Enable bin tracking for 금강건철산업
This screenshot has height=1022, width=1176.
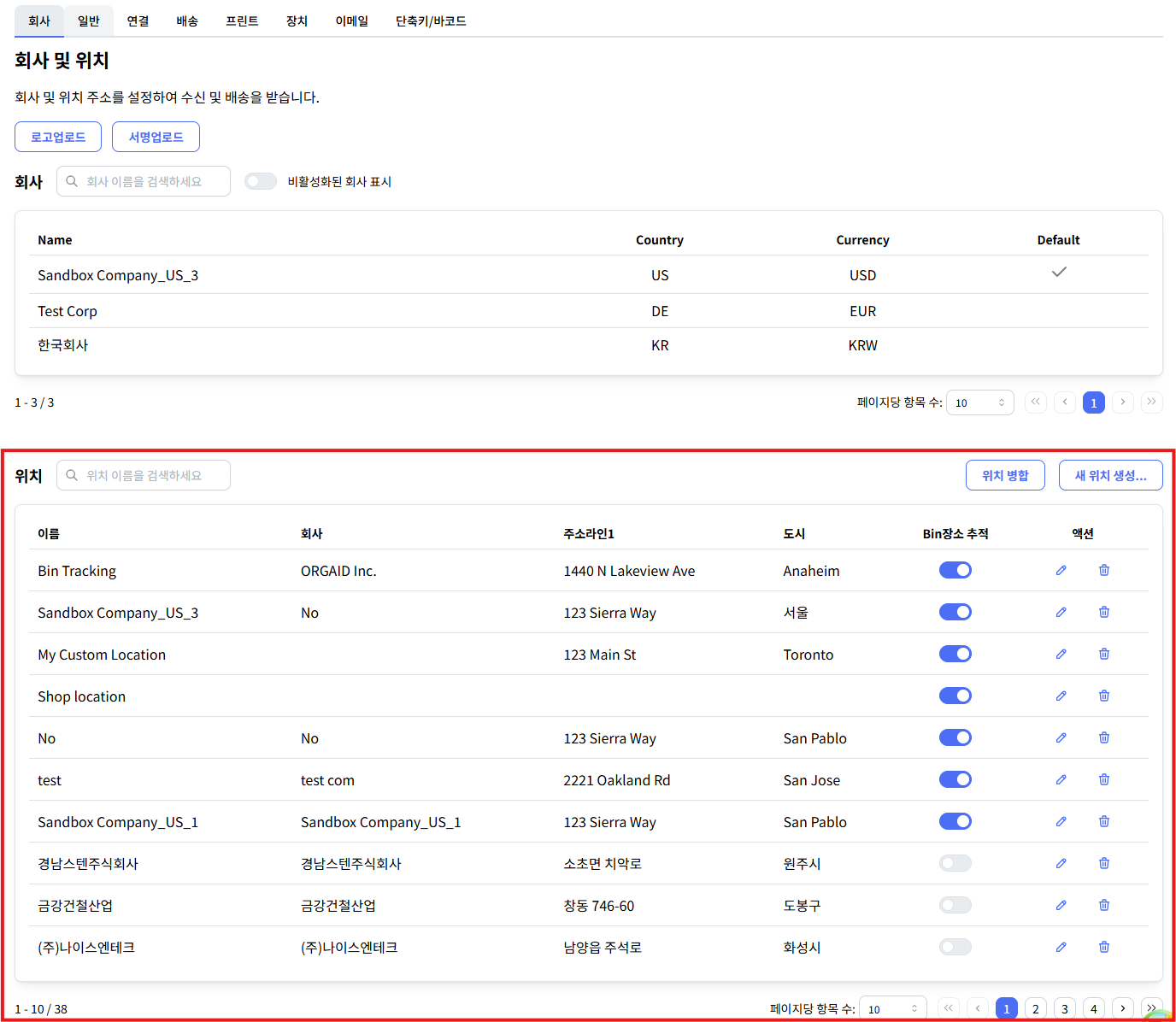tap(955, 905)
